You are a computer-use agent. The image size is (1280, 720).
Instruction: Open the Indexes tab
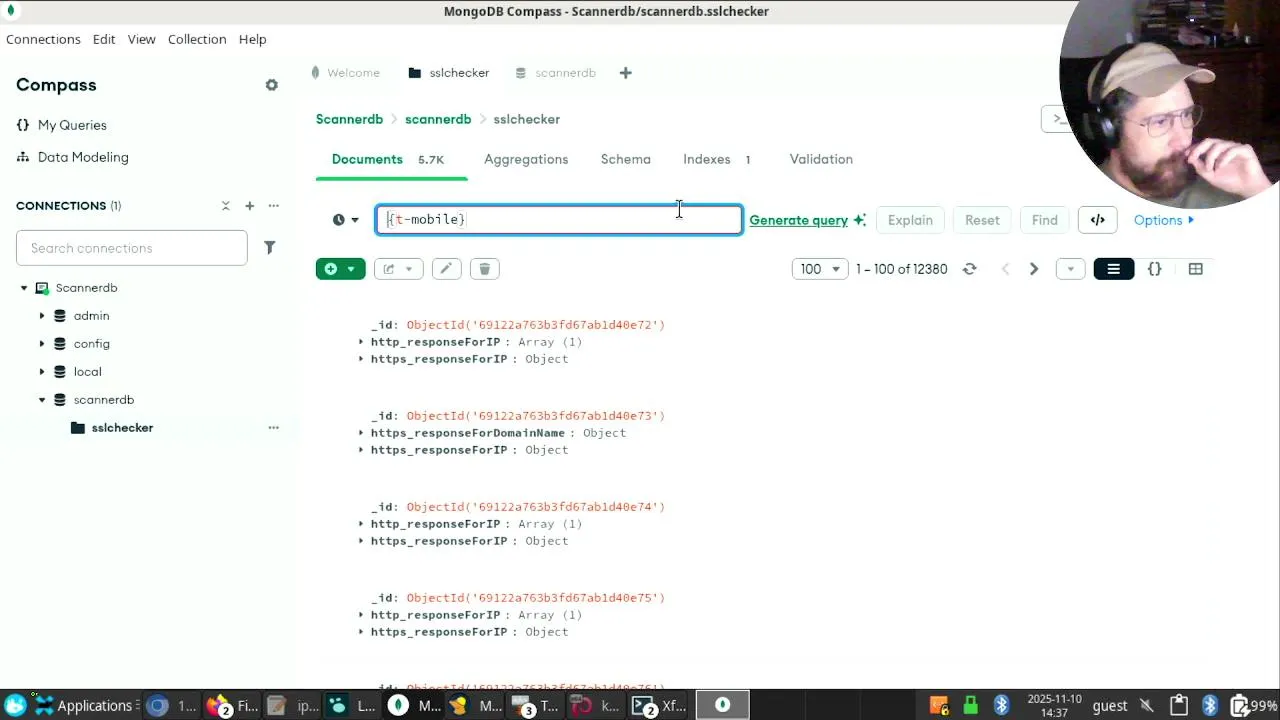pyautogui.click(x=716, y=159)
